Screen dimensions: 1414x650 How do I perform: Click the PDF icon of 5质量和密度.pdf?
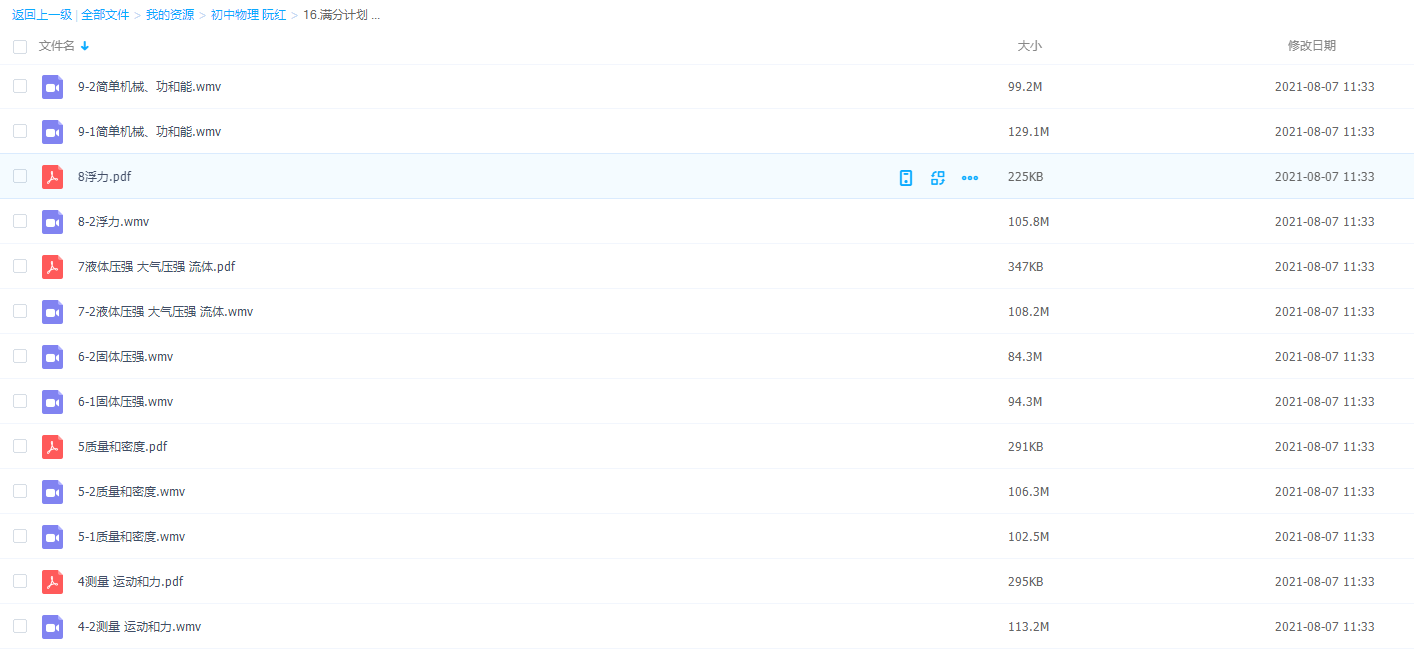pos(52,447)
